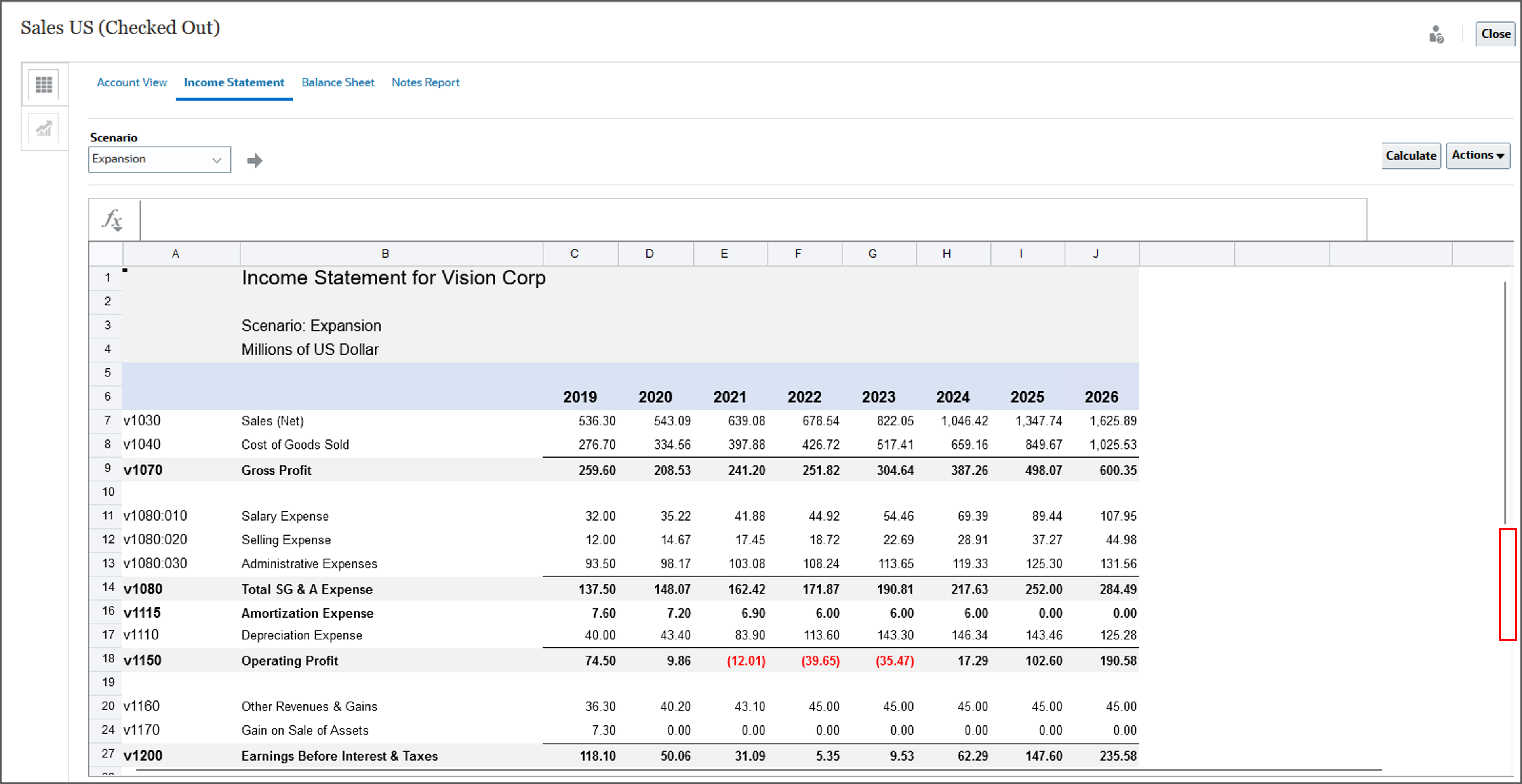Click 'Earnings Before Interest & Taxes' cell
This screenshot has height=784, width=1522.
(x=339, y=756)
